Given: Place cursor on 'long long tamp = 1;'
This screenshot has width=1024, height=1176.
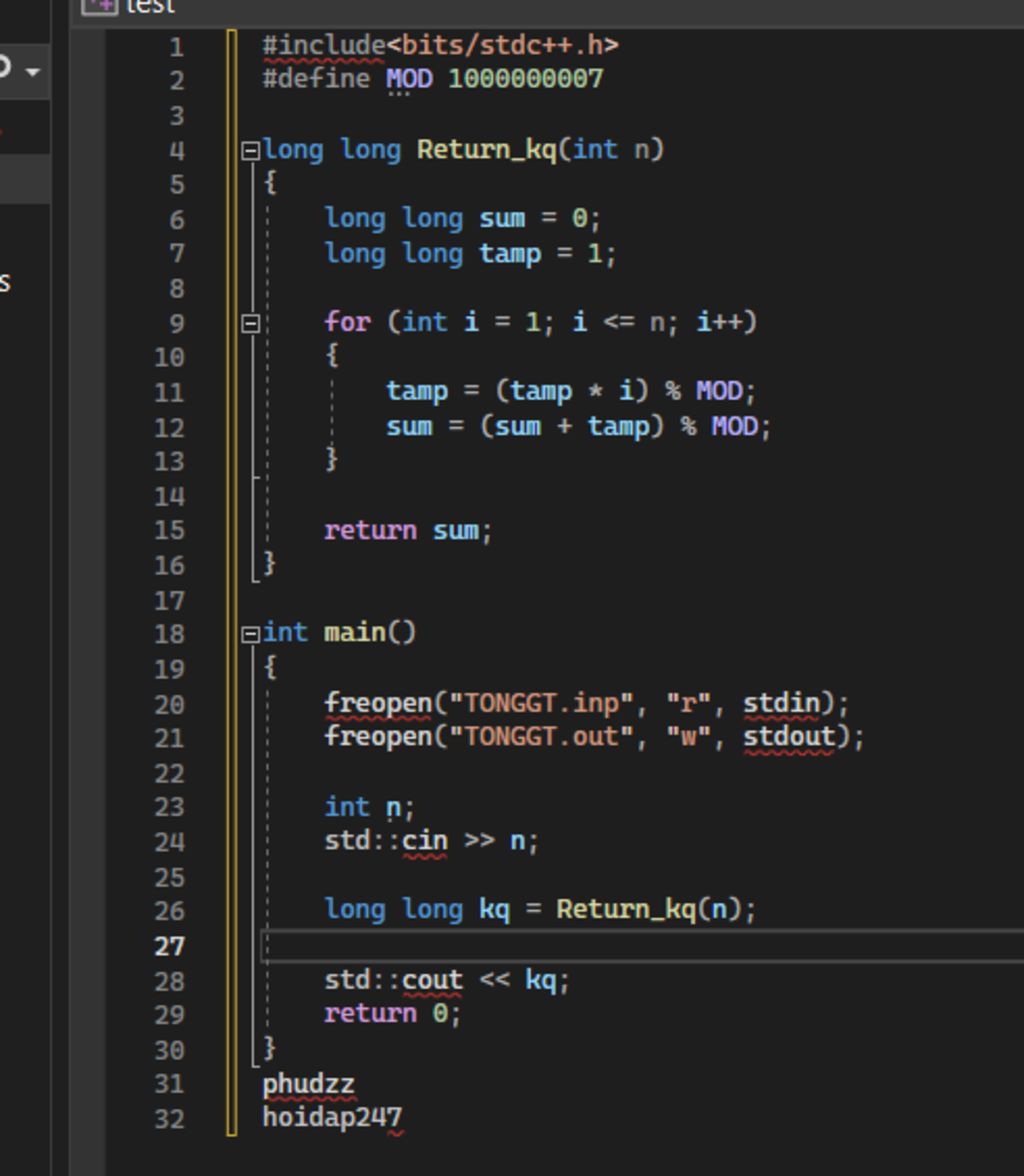Looking at the screenshot, I should click(x=470, y=254).
